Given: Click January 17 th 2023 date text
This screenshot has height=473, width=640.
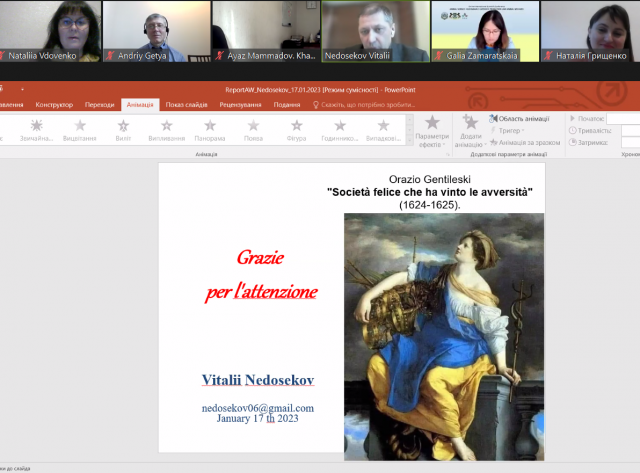Looking at the screenshot, I should coord(258,418).
